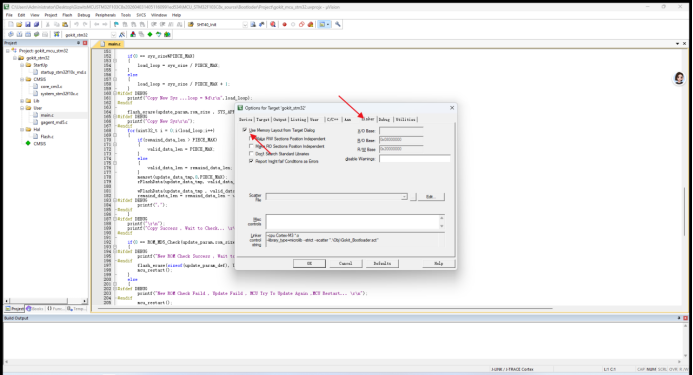
Task: Click the Navigate Backwards arrow icon
Action: 96,24
